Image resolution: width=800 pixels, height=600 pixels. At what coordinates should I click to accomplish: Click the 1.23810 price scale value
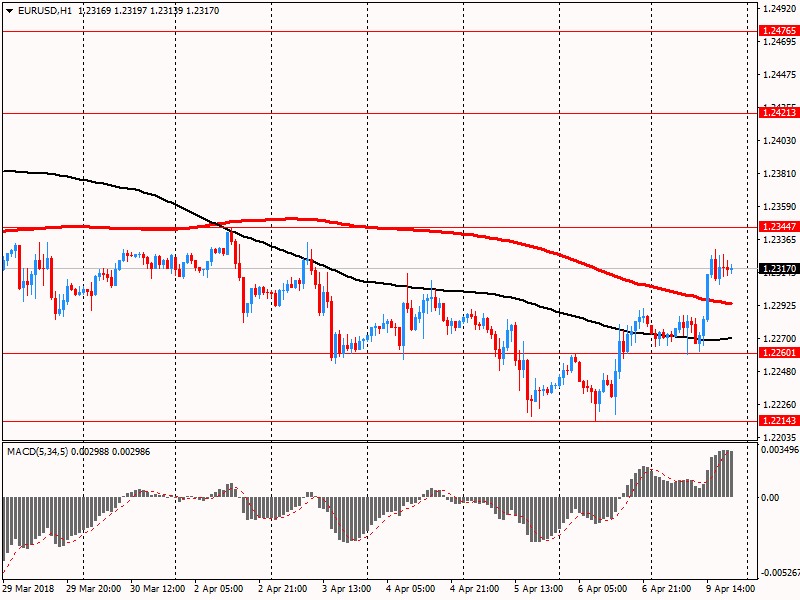779,173
